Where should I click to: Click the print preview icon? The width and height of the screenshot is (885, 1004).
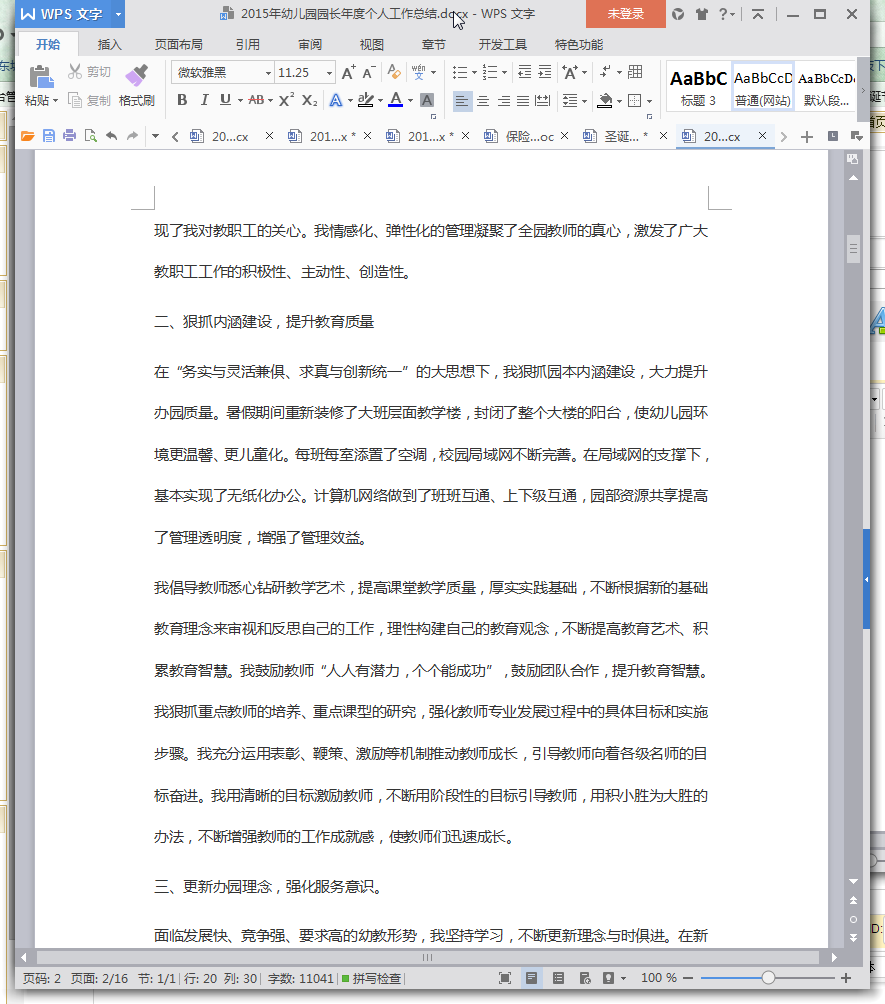click(91, 136)
